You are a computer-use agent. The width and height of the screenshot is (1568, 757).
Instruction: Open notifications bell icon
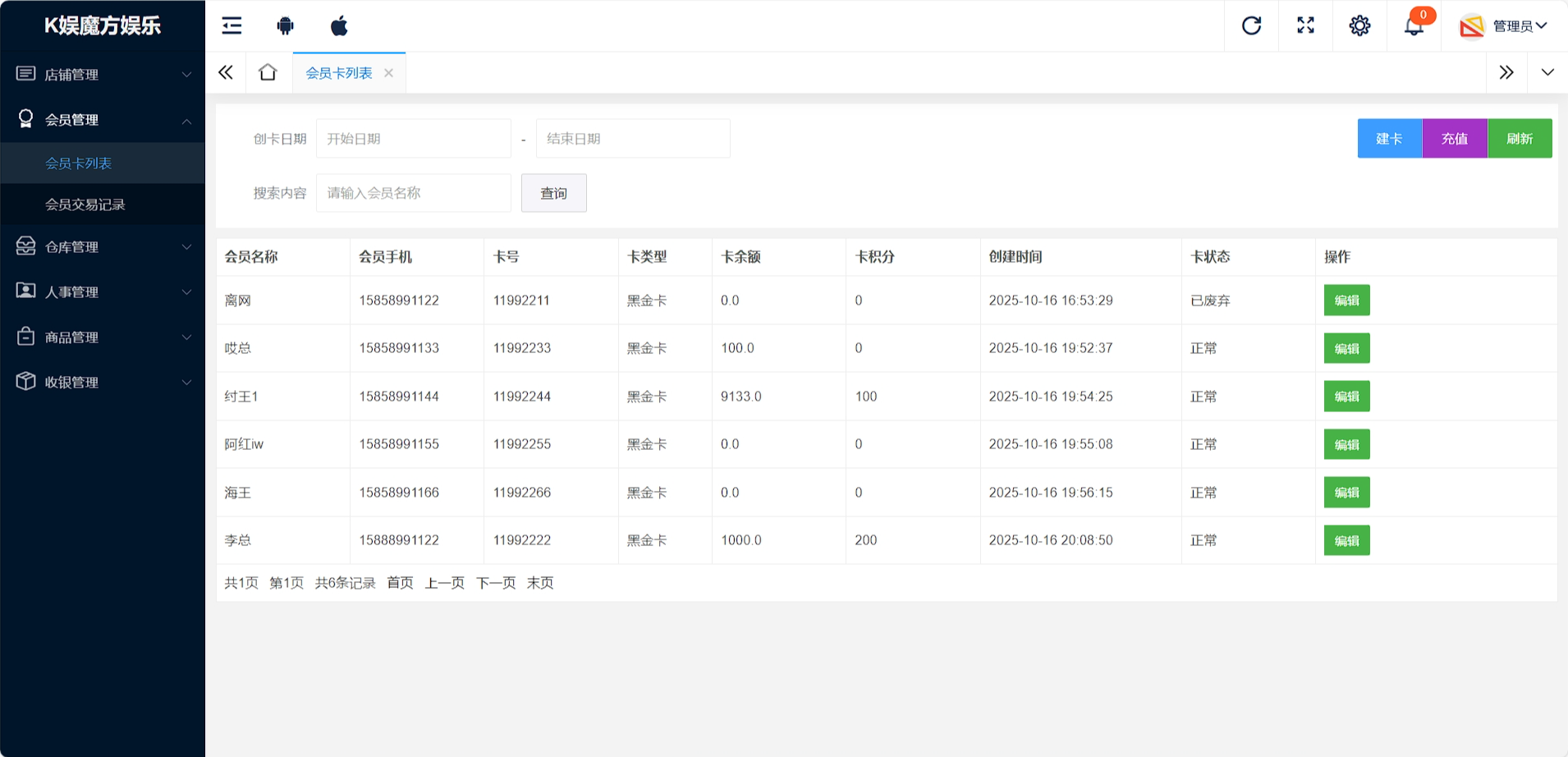pos(1414,26)
